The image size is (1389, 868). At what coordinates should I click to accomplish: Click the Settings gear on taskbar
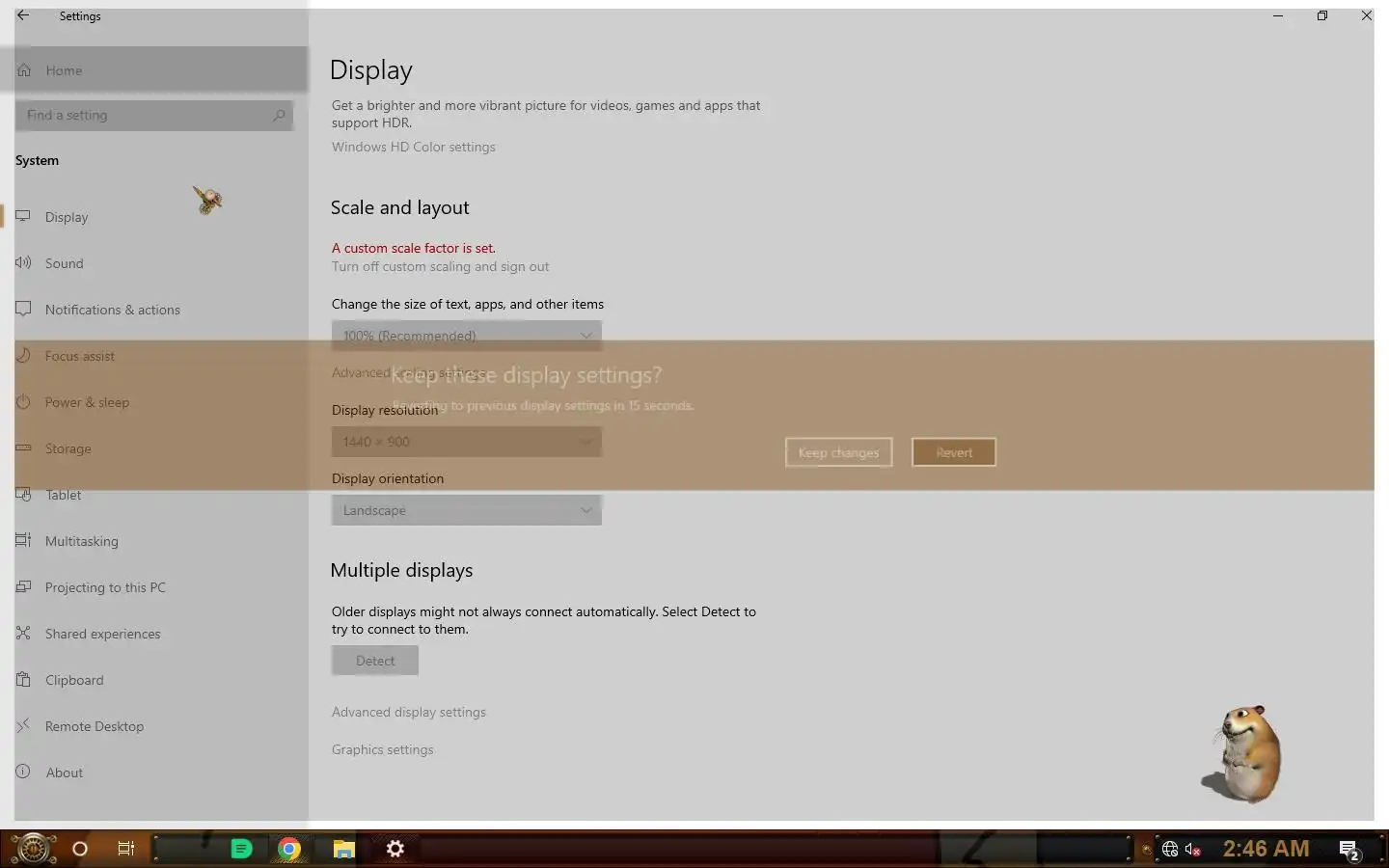pos(395,849)
